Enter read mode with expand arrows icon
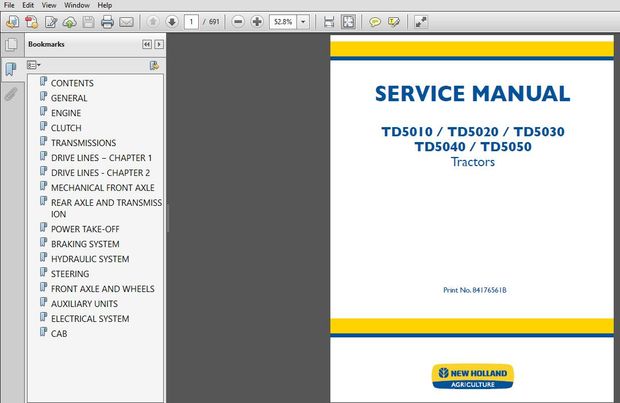Screen dimensions: 620x403 [x=421, y=22]
